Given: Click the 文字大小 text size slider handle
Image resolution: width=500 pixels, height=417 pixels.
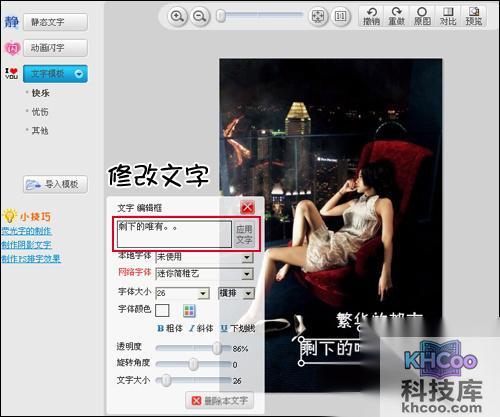Looking at the screenshot, I should coord(167,380).
